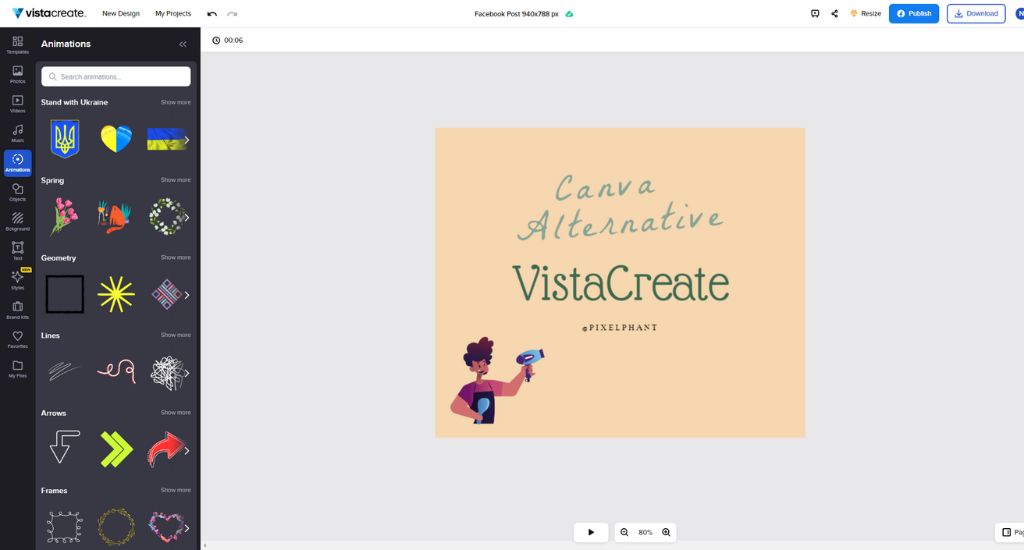Viewport: 1024px width, 550px height.
Task: Click the 80% zoom level value
Action: (645, 532)
